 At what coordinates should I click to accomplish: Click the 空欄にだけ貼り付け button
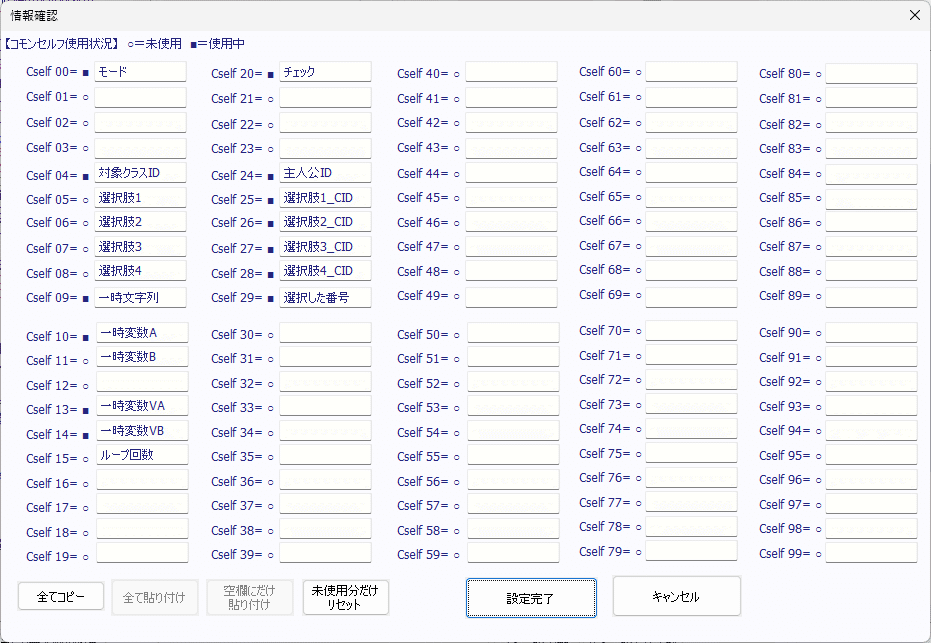coord(249,597)
